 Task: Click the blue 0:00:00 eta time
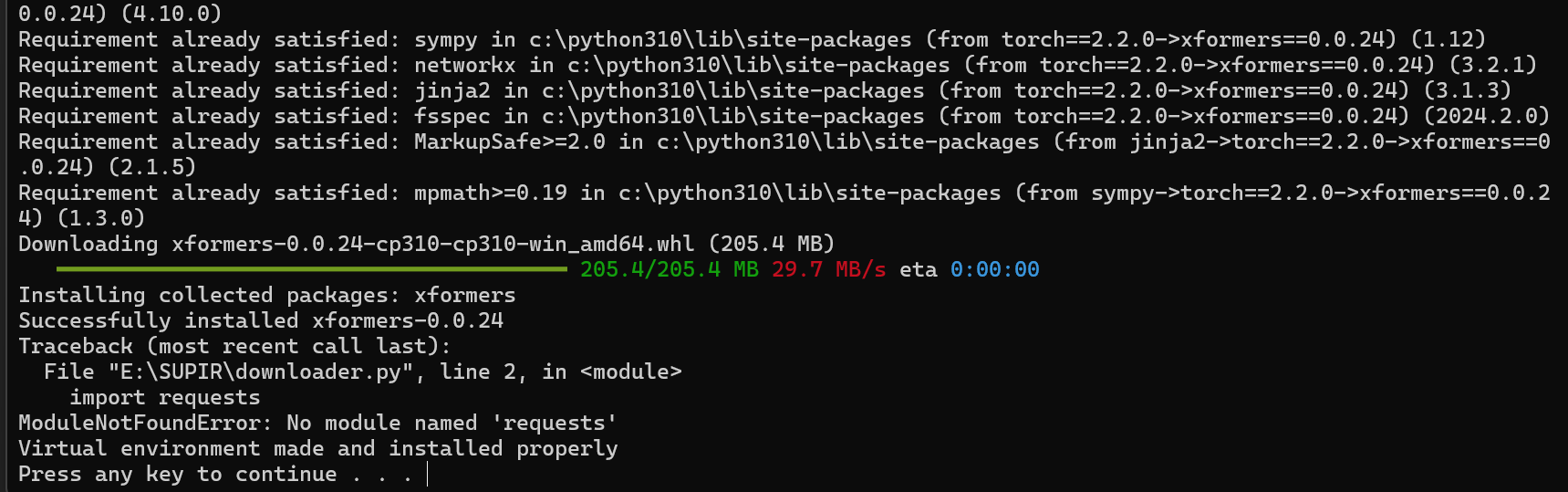click(994, 269)
